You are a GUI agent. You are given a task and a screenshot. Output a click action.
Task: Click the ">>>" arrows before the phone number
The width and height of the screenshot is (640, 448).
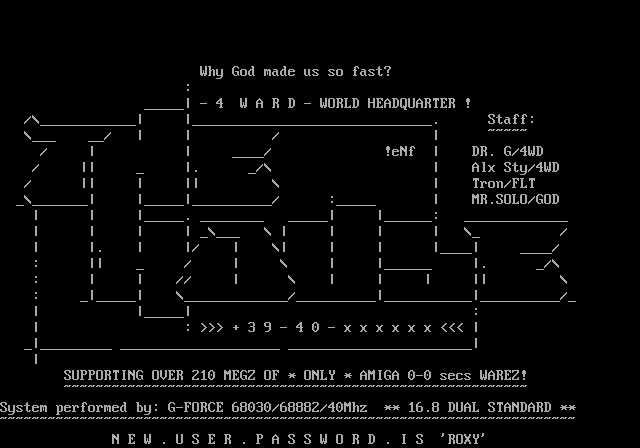211,327
